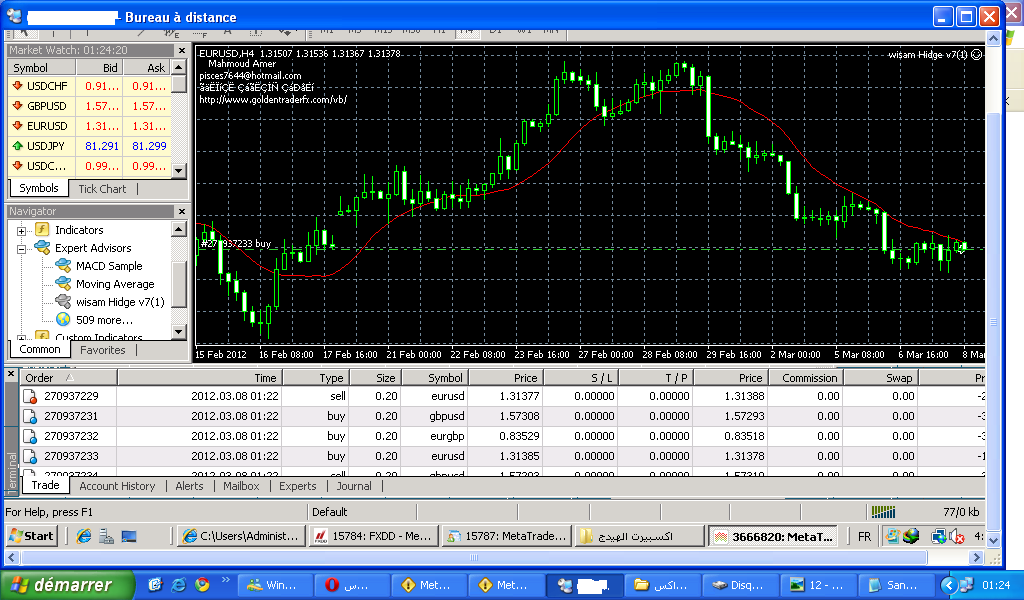Screen dimensions: 1024x600
Task: Switch to 15787: MetaTrader taskbar window
Action: click(507, 536)
